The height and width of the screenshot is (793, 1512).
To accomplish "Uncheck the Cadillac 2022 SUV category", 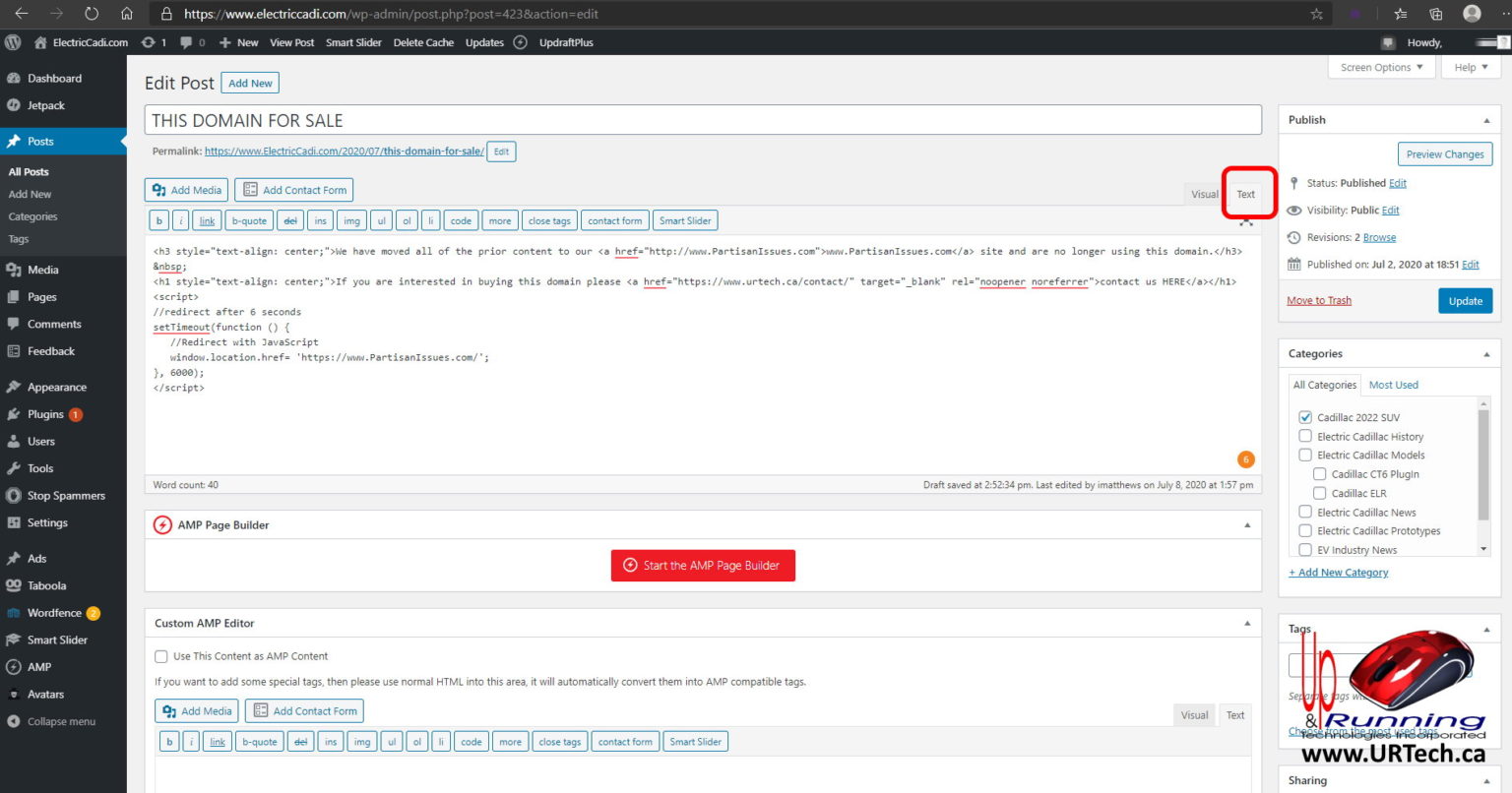I will [1305, 417].
